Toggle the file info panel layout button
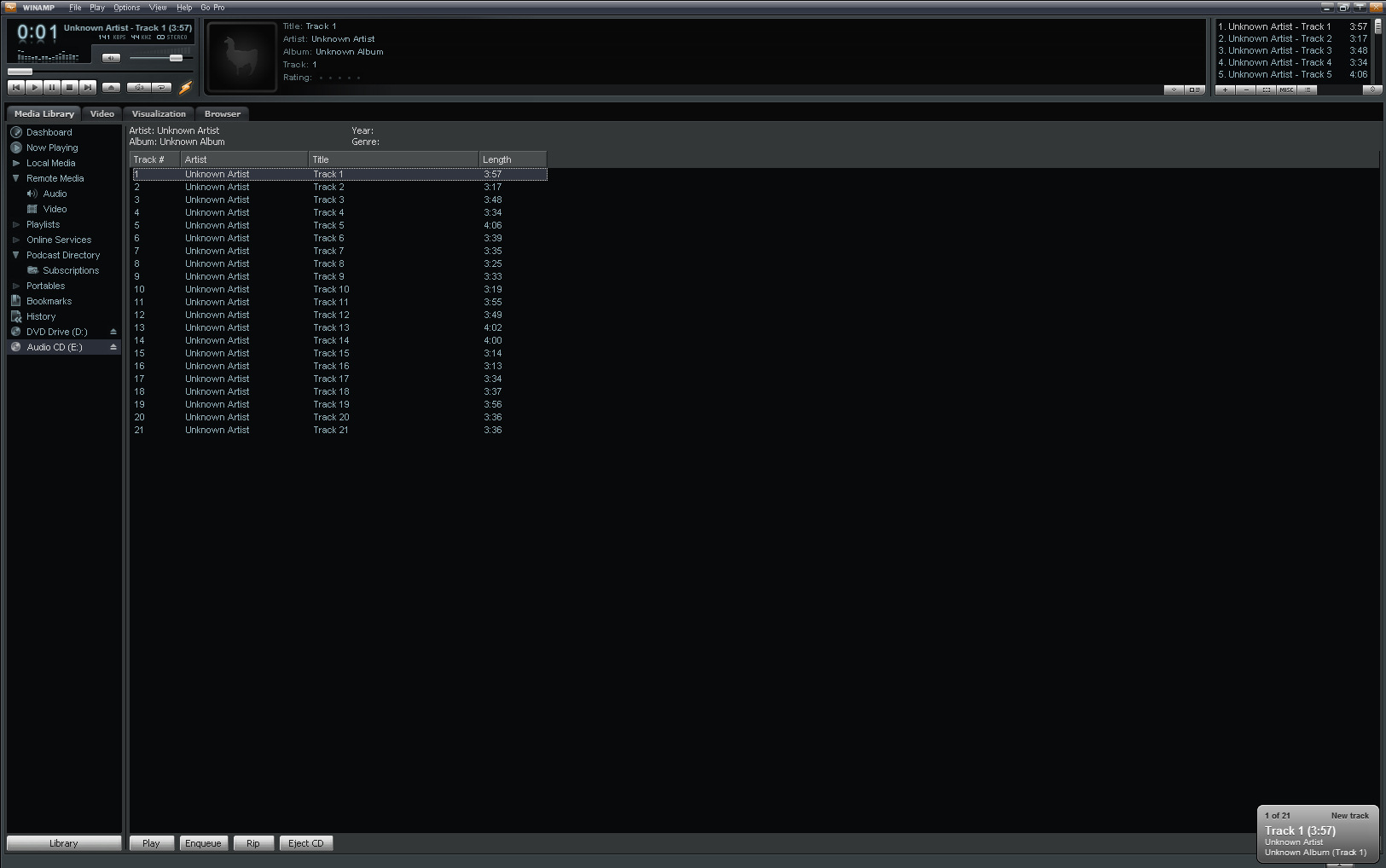The height and width of the screenshot is (868, 1386). pos(1194,90)
